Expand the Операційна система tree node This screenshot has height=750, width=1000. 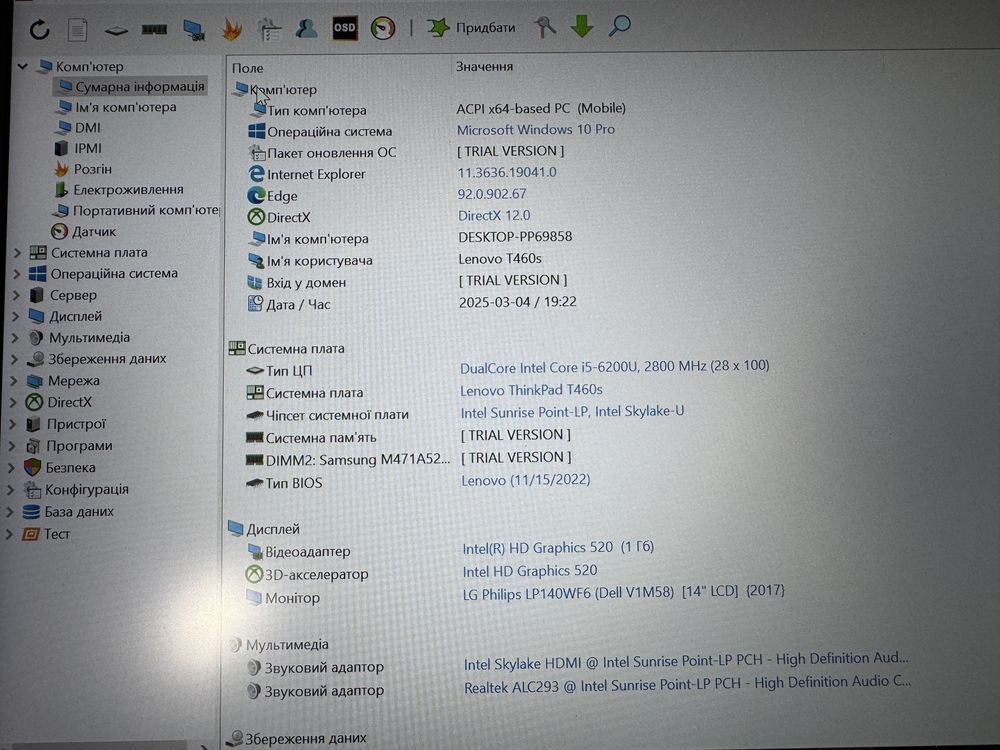[17, 274]
